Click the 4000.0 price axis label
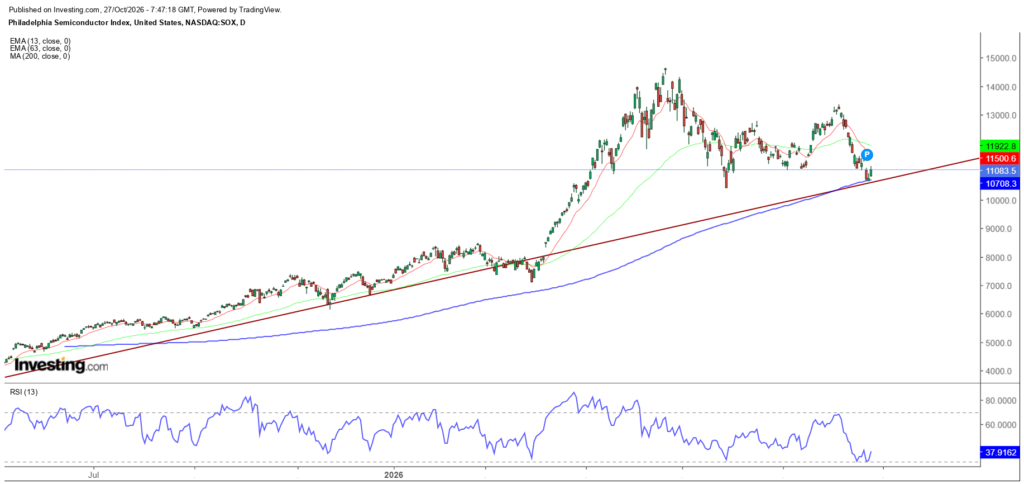Screen dimensions: 1024x484 1000,371
